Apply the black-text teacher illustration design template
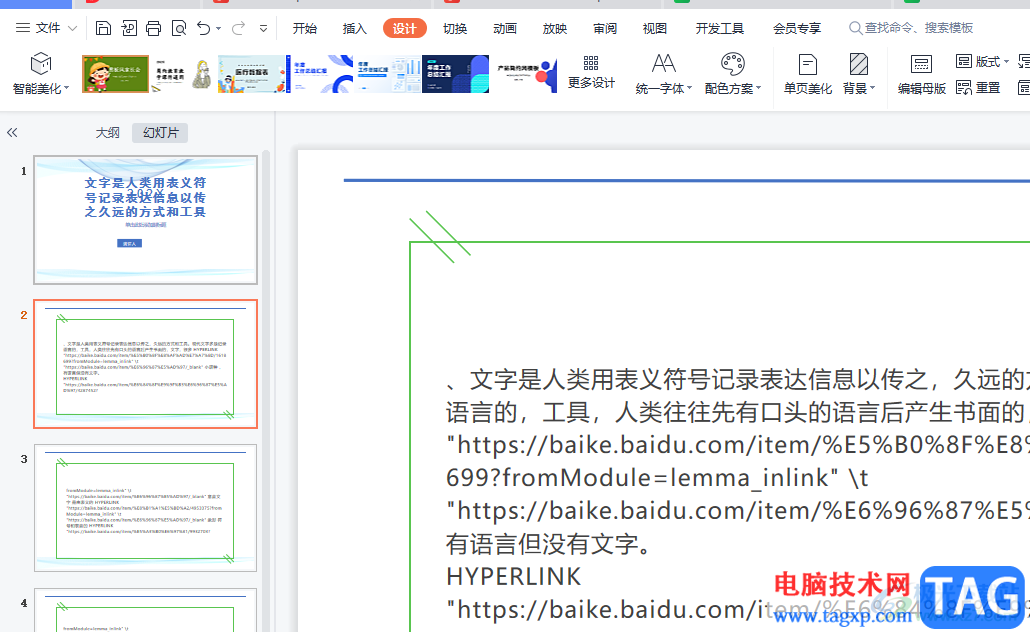1030x632 pixels. coord(183,74)
